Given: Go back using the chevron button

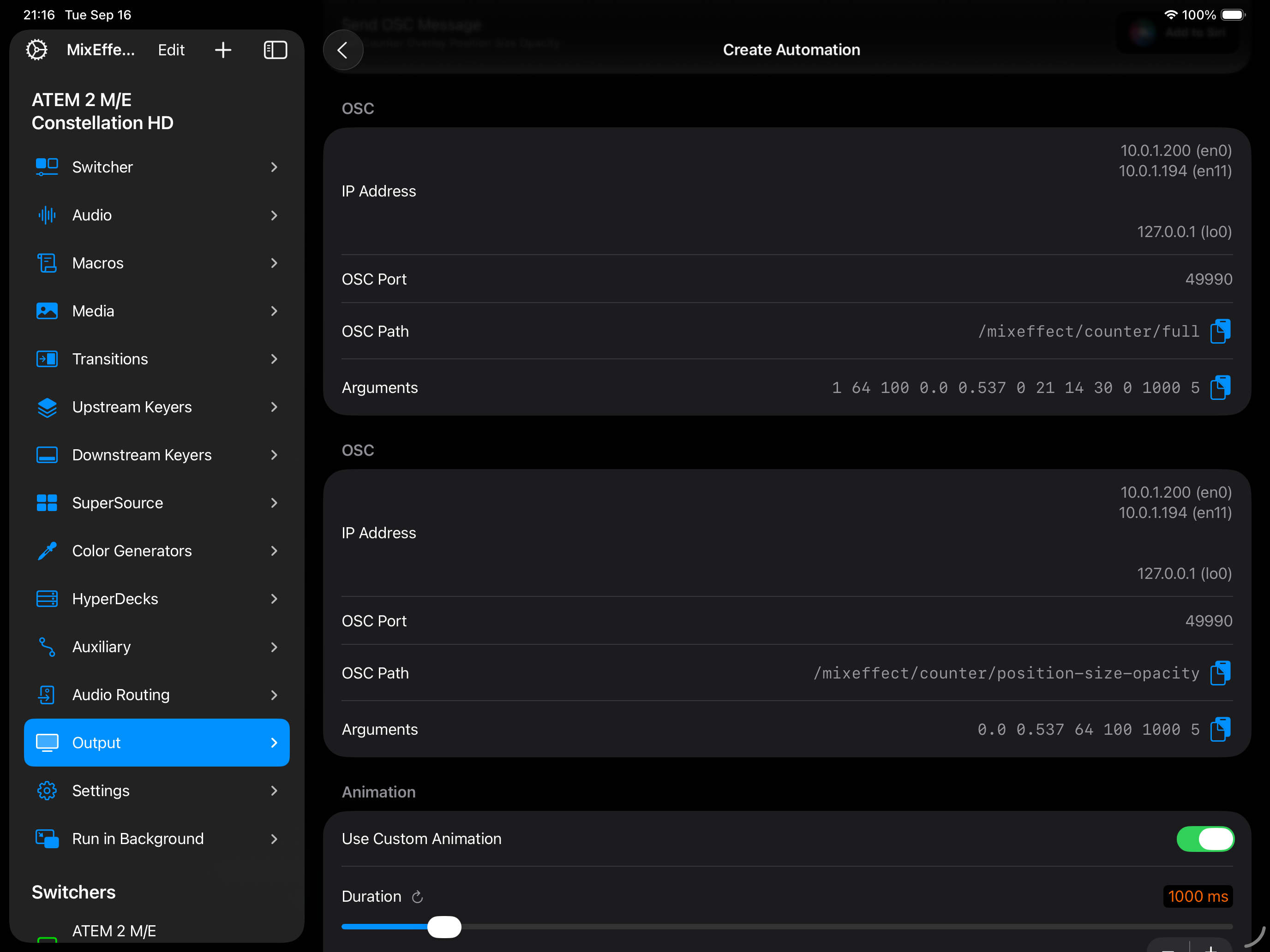Looking at the screenshot, I should (x=343, y=50).
